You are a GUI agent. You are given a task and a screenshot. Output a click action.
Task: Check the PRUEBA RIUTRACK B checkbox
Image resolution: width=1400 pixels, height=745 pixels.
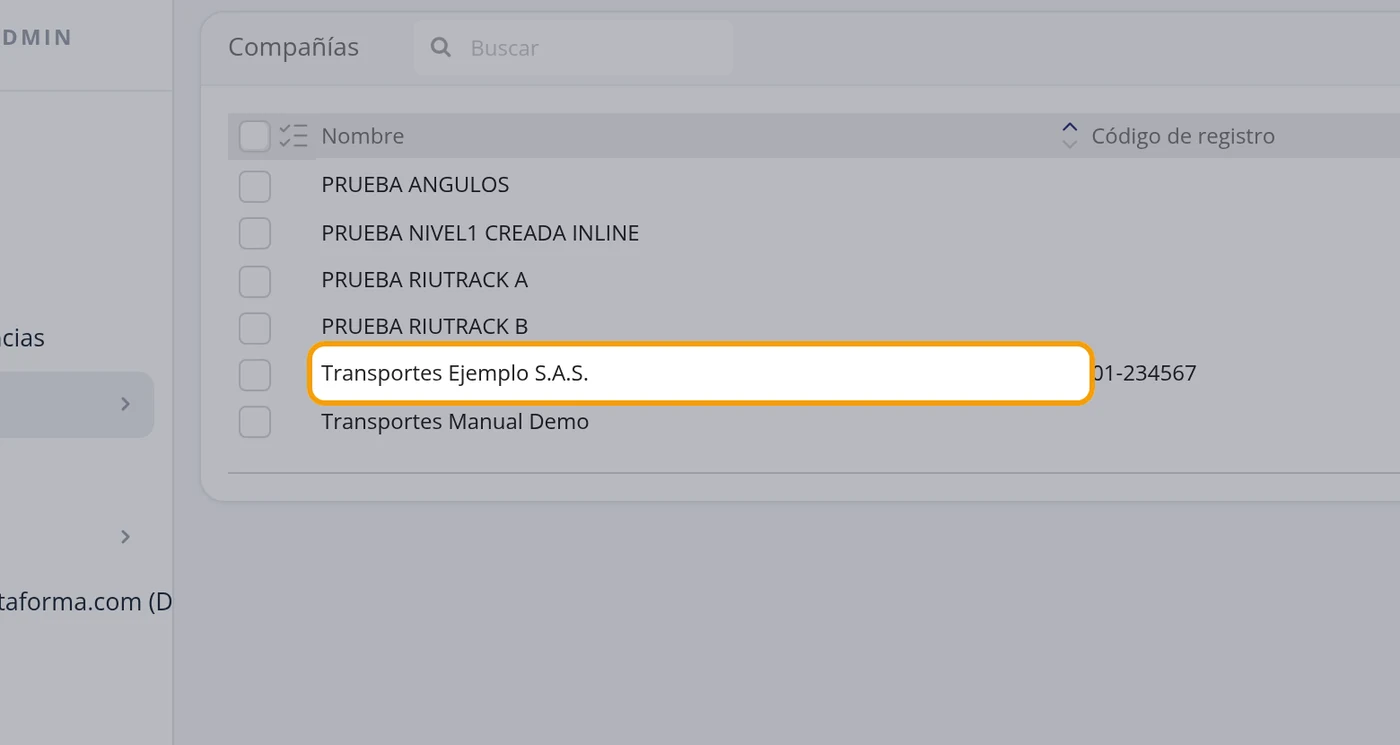click(x=255, y=328)
